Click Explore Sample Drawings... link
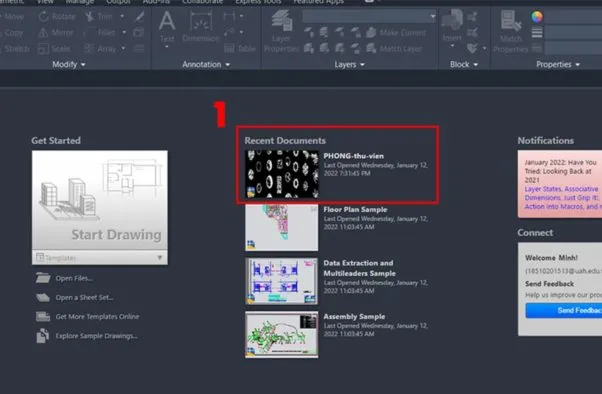The height and width of the screenshot is (394, 602). [96, 336]
